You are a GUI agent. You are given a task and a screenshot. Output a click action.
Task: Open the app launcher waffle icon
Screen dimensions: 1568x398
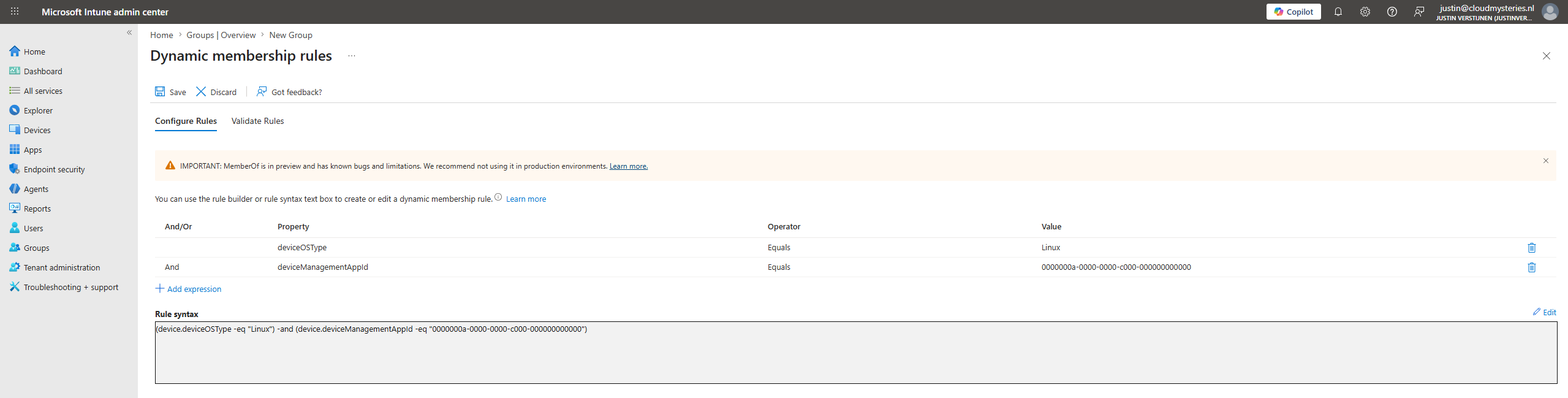coord(15,12)
